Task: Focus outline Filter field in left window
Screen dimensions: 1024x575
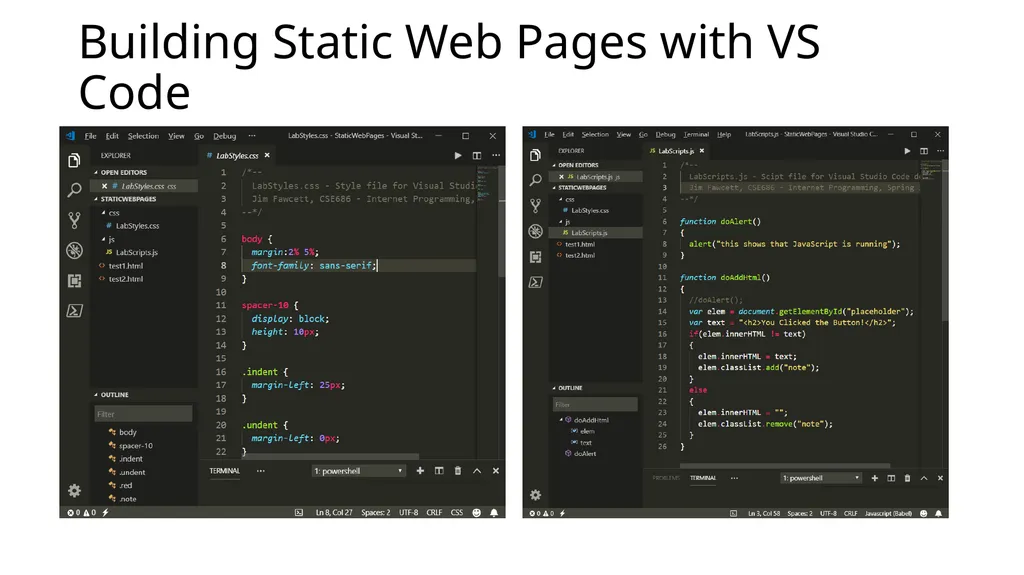Action: [x=143, y=414]
